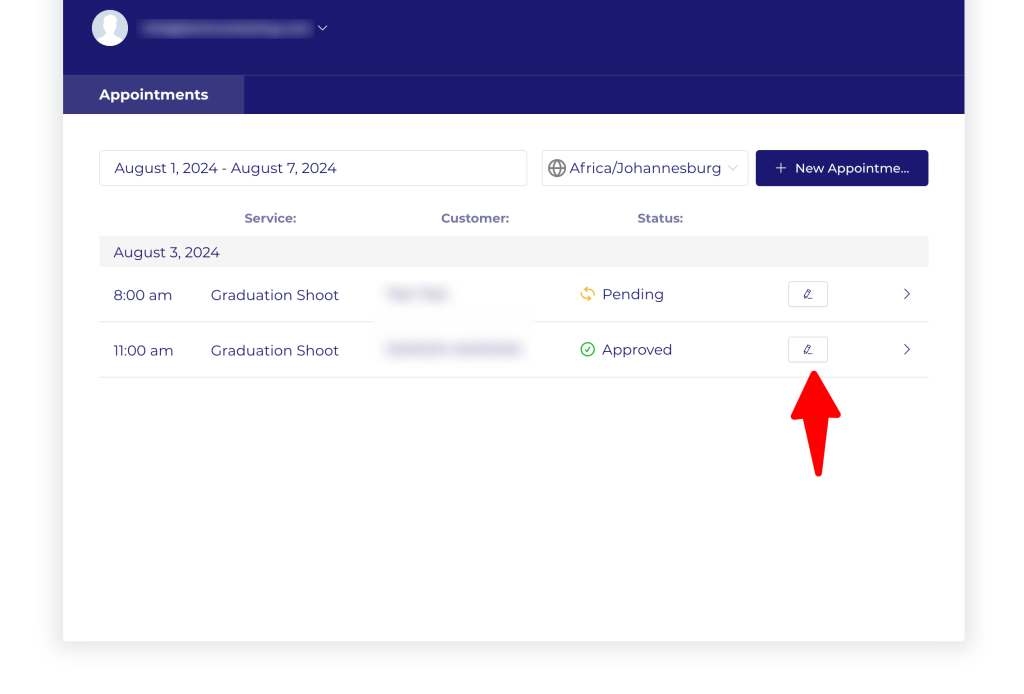Open the account dropdown chevron beside the username
1024x694 pixels.
tap(322, 28)
